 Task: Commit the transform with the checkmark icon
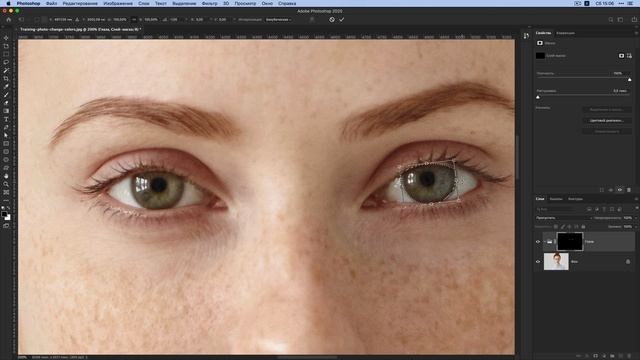(x=342, y=19)
